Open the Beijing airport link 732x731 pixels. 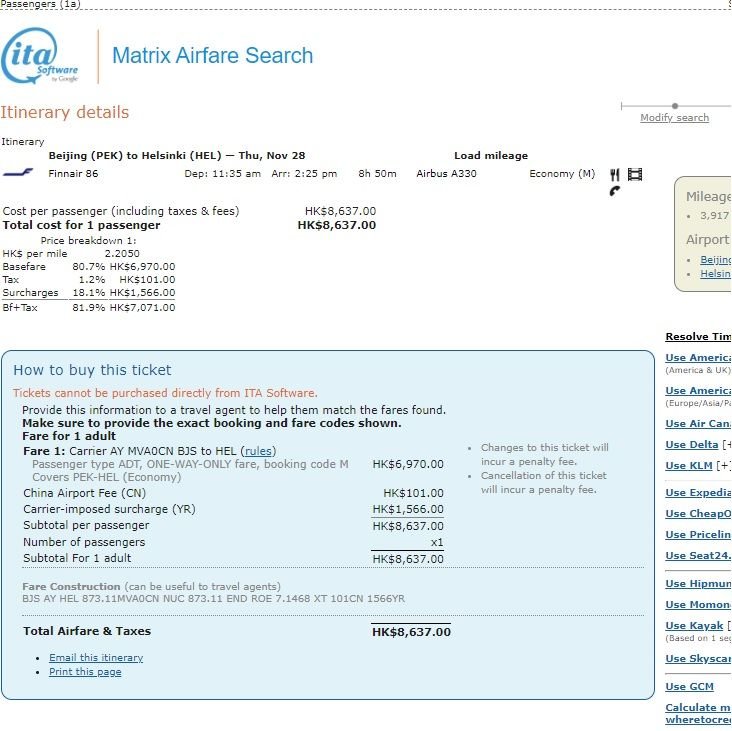(715, 260)
